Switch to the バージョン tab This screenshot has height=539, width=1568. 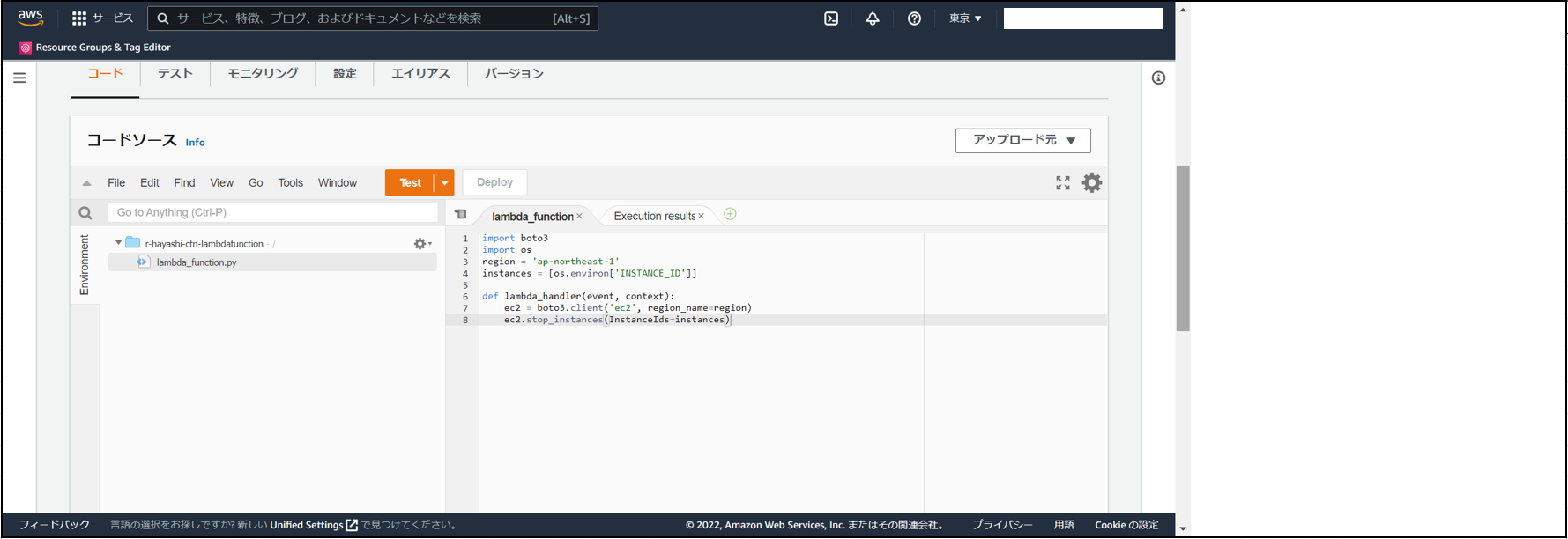[x=514, y=74]
